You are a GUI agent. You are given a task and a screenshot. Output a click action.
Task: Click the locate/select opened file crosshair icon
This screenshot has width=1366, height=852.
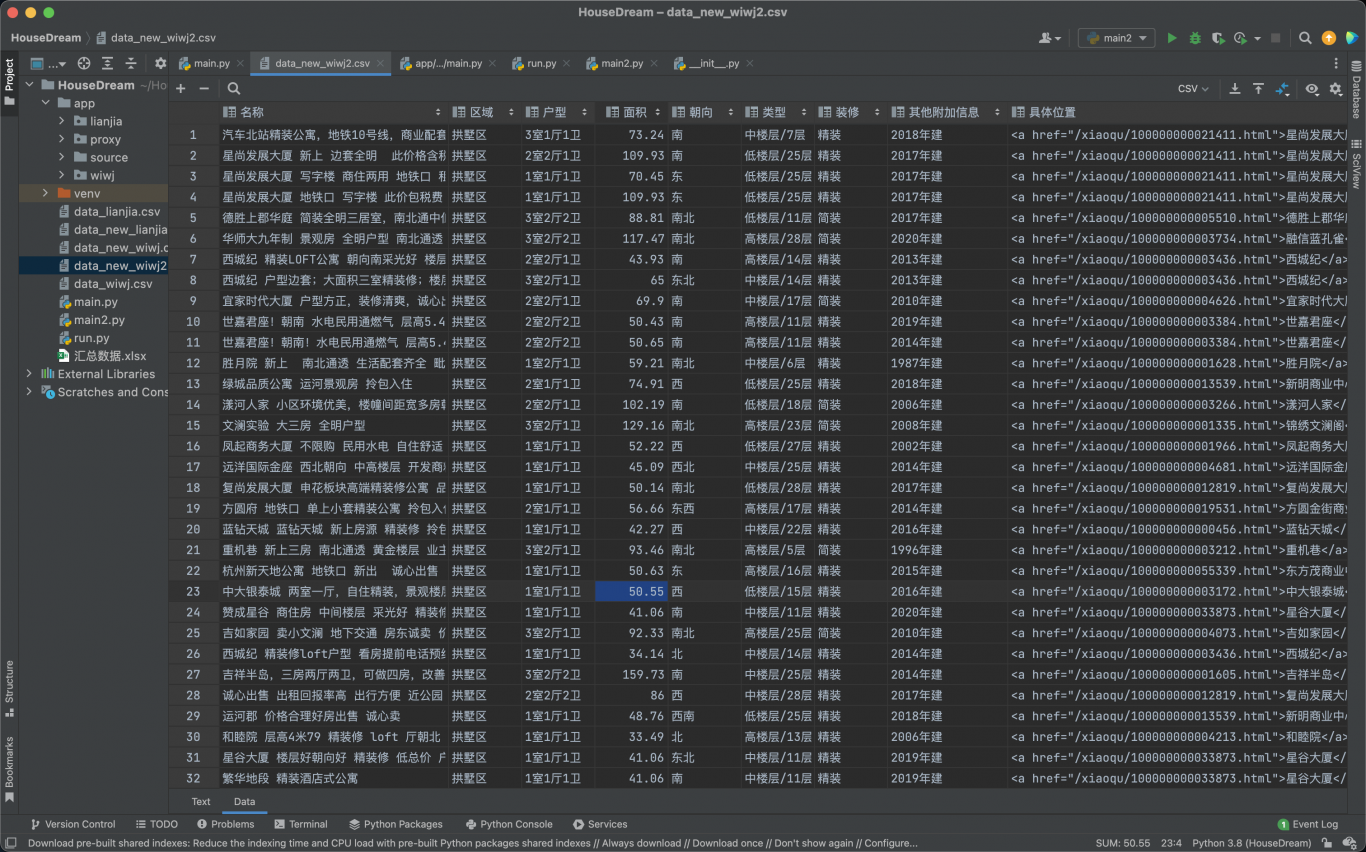tap(84, 63)
